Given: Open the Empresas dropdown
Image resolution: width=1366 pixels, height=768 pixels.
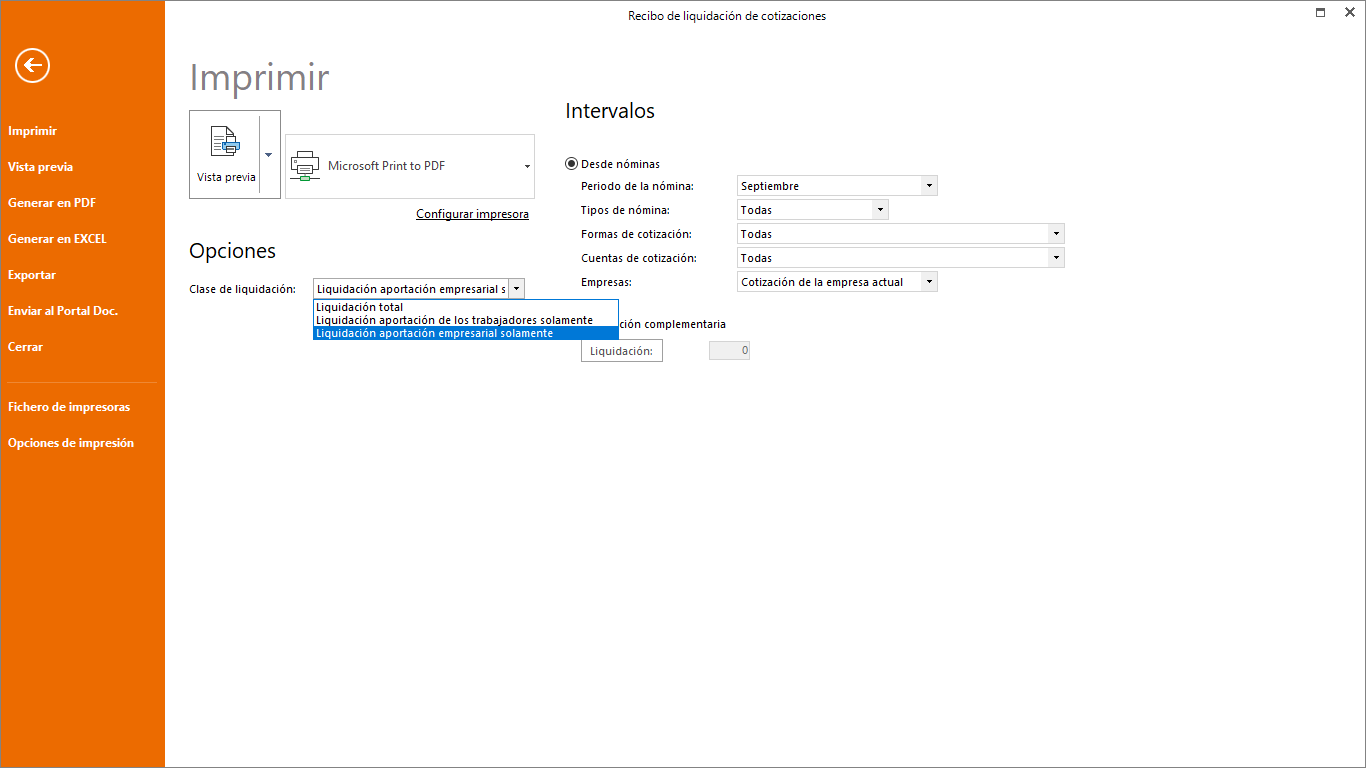Looking at the screenshot, I should pyautogui.click(x=930, y=282).
